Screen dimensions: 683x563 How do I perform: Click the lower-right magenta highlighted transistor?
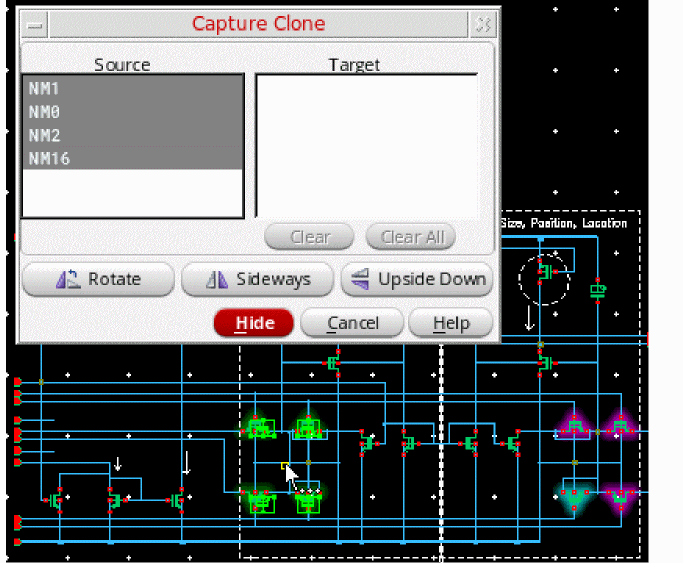click(619, 494)
